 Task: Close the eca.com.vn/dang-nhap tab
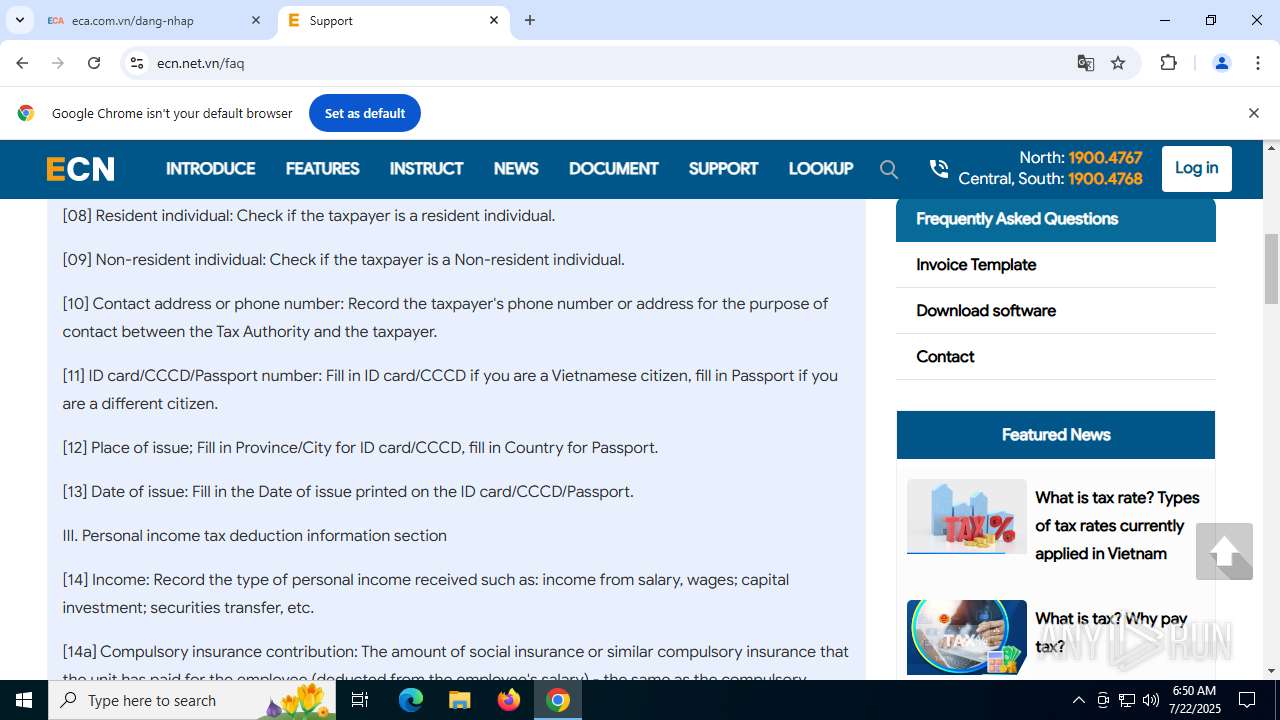(x=256, y=20)
